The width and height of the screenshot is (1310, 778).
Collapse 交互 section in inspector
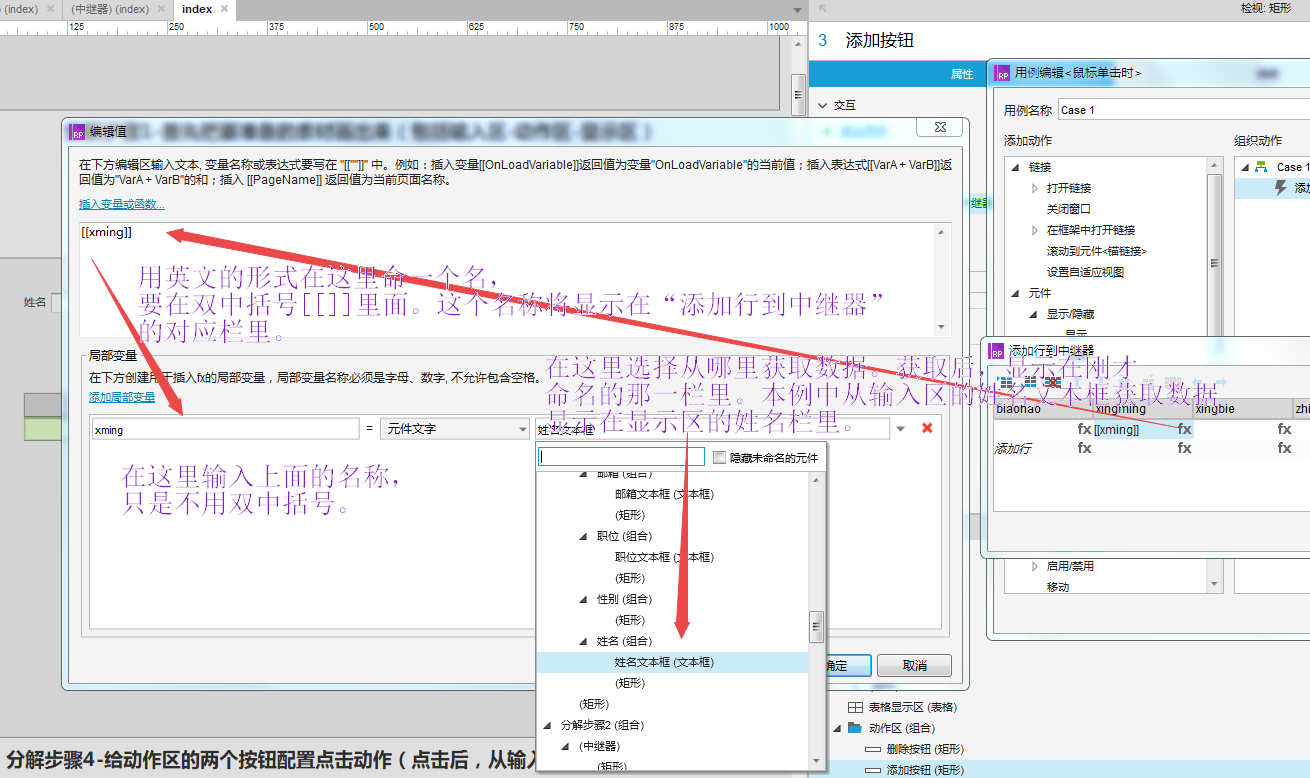(822, 104)
